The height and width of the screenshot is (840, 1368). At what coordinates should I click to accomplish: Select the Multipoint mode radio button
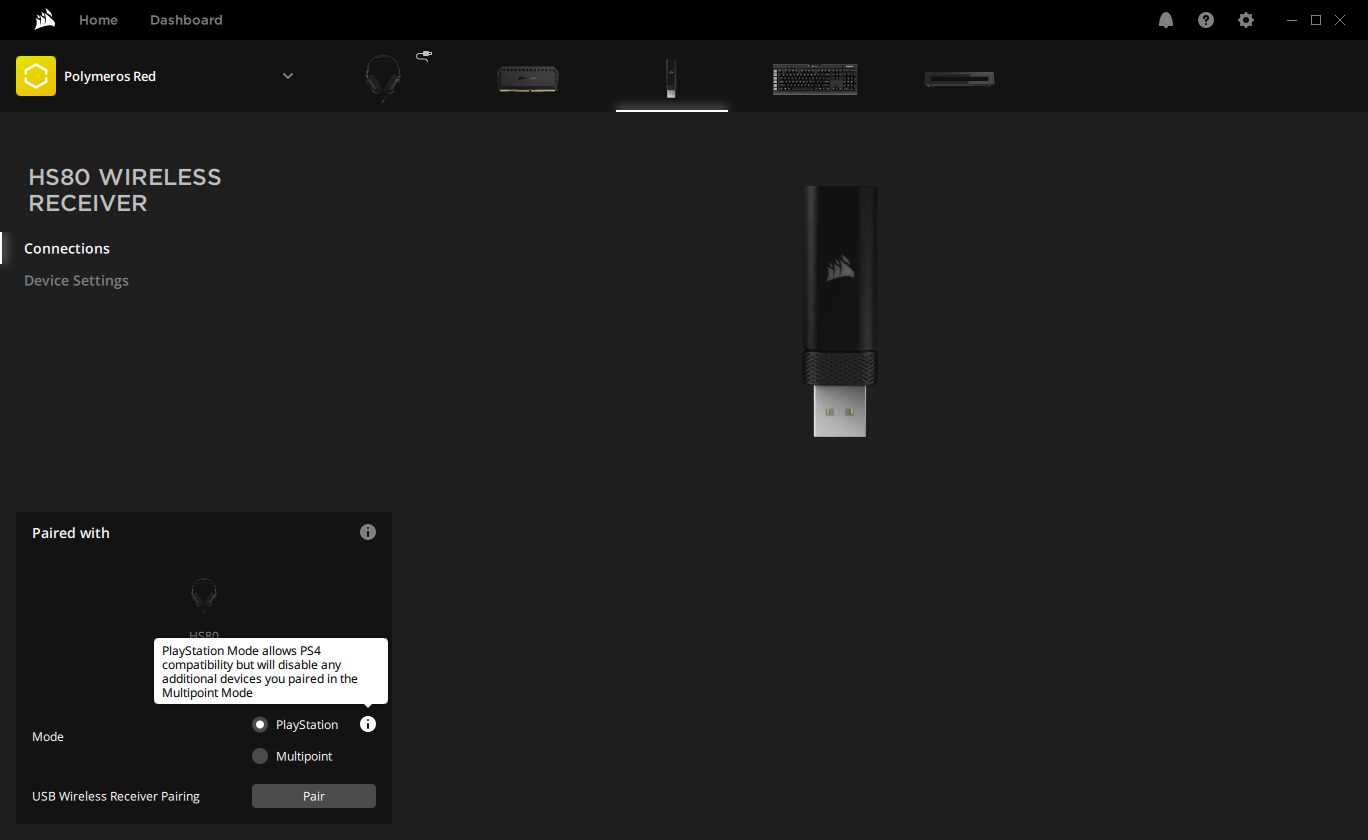260,756
